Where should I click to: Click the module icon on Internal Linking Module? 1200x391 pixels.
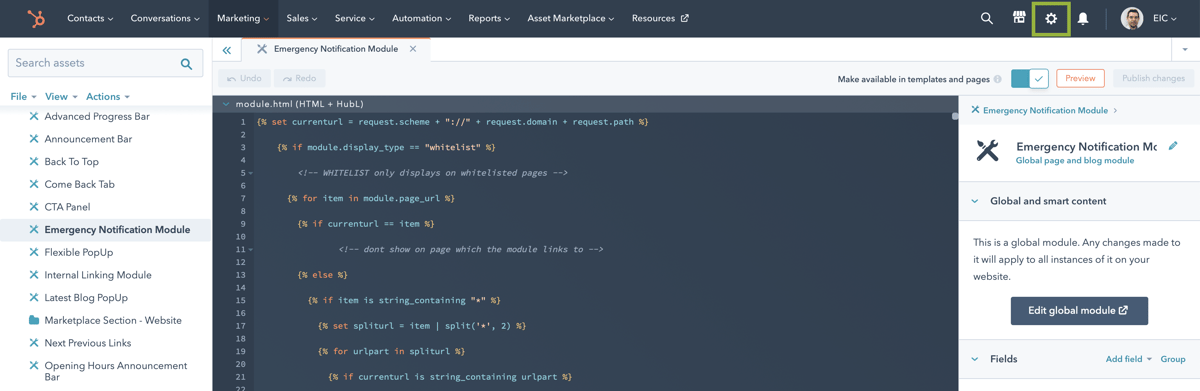pyautogui.click(x=34, y=275)
